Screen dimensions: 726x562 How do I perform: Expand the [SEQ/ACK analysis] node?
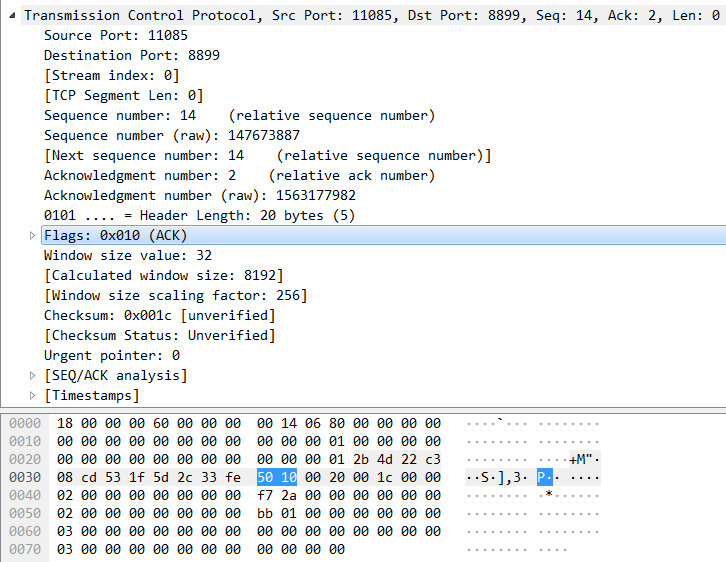tap(32, 375)
